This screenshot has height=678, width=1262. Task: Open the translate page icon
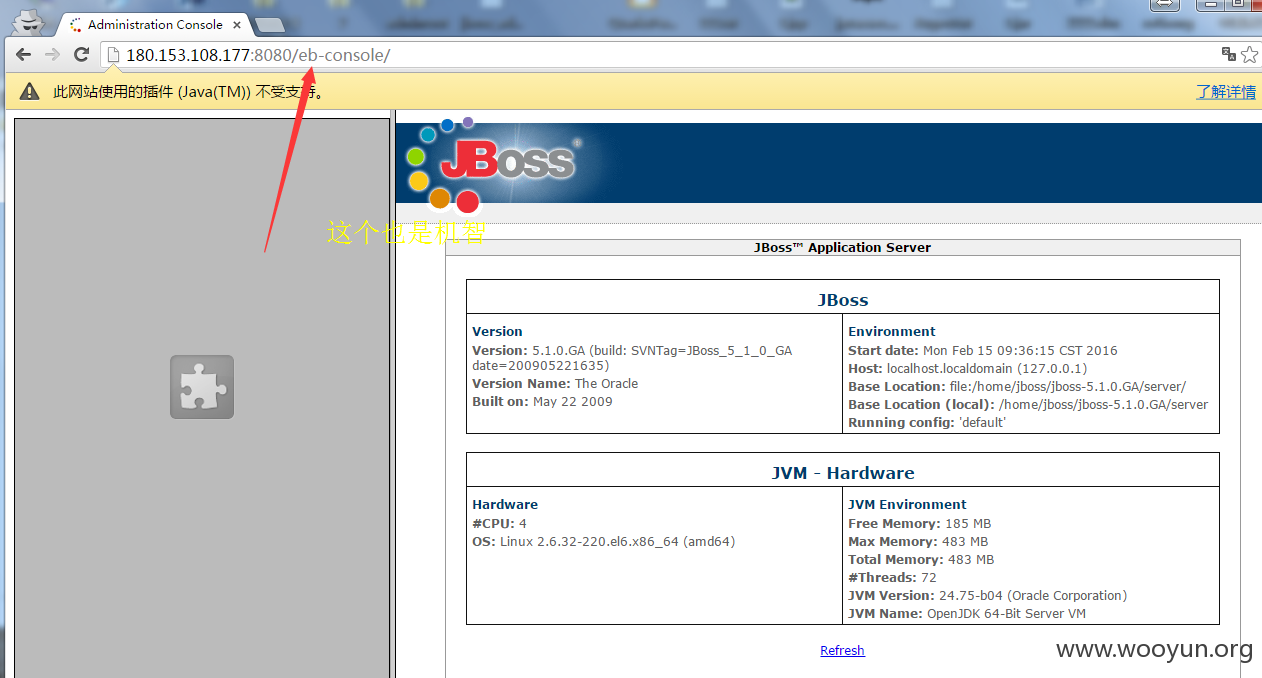(x=1229, y=54)
